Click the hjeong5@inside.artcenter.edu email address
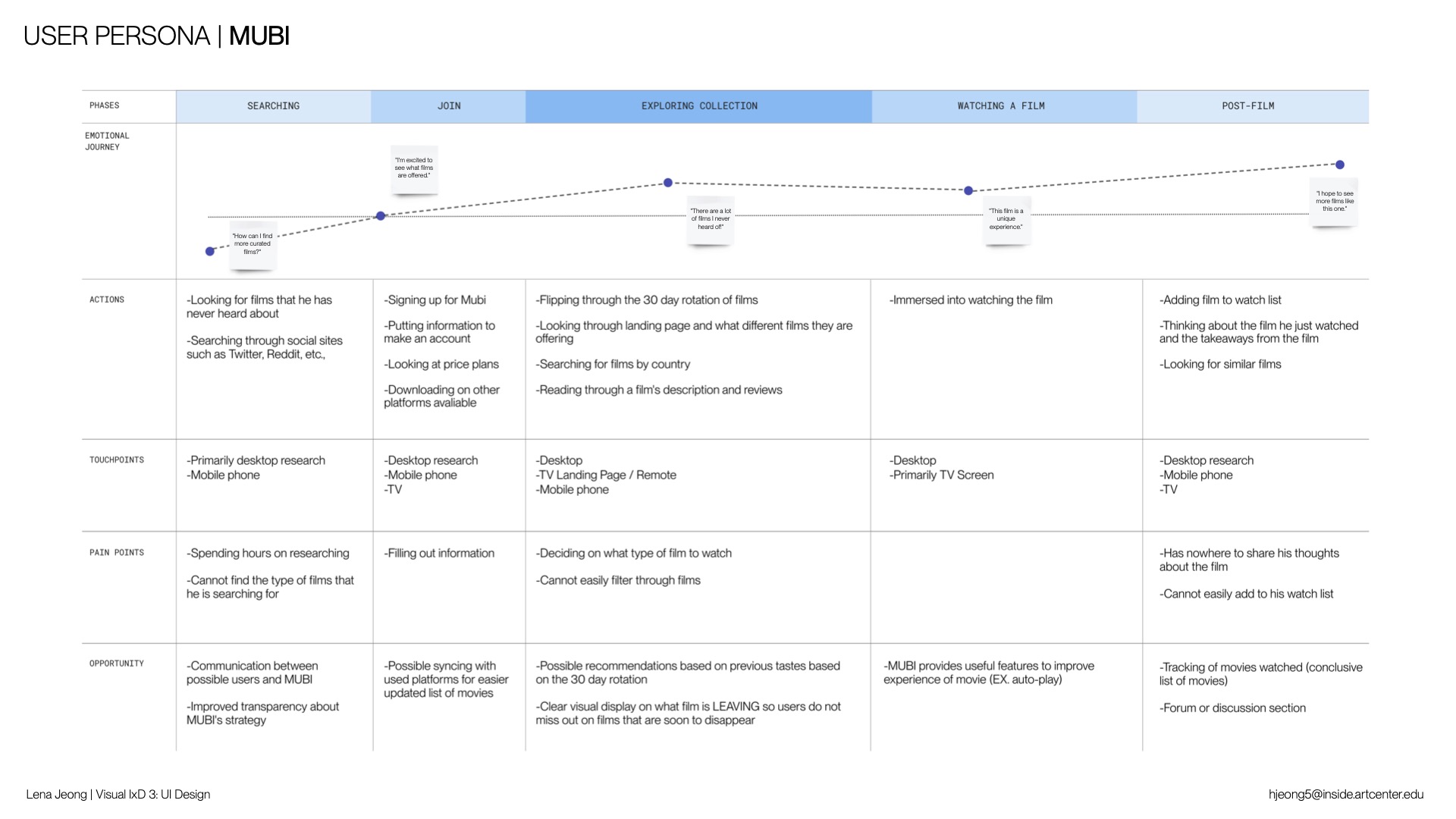Screen dimensions: 1456x819 pos(1345,794)
